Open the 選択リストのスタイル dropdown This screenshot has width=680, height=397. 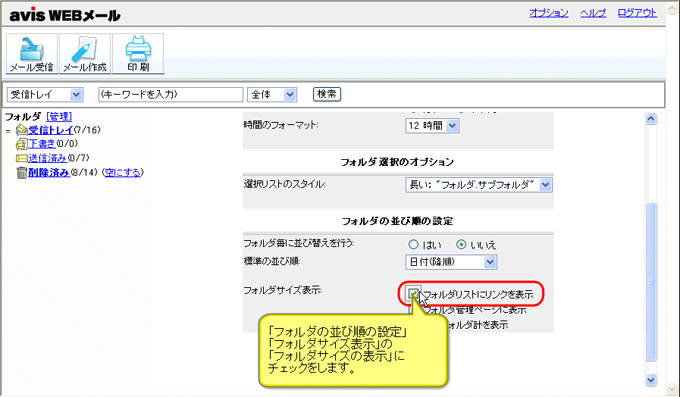pos(479,185)
